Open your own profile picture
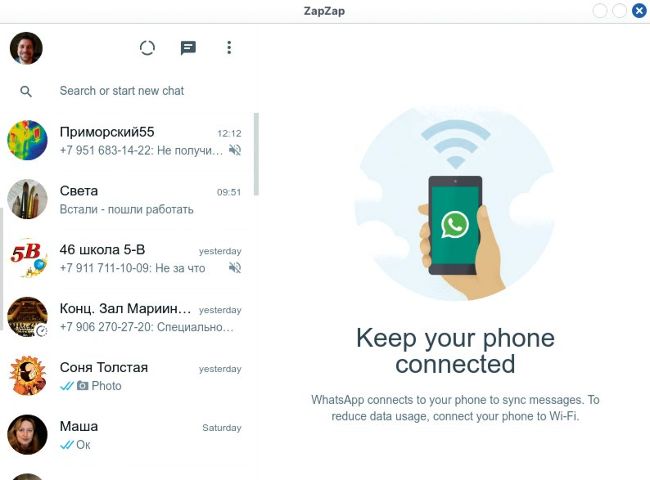 (x=26, y=48)
